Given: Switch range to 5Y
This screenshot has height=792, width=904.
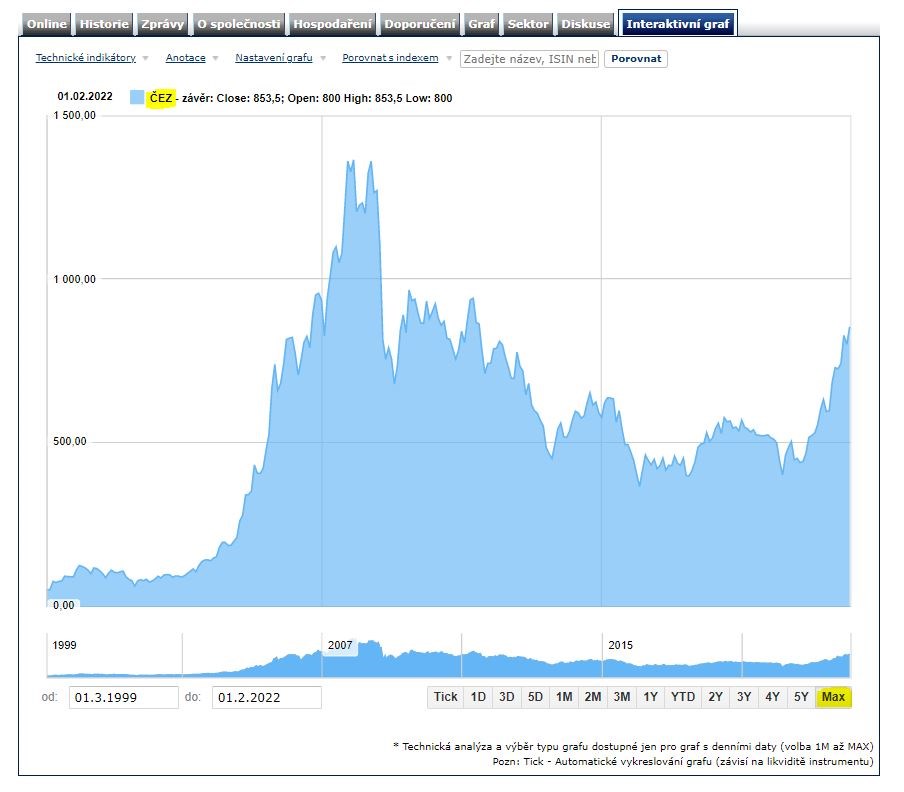Looking at the screenshot, I should [x=800, y=697].
